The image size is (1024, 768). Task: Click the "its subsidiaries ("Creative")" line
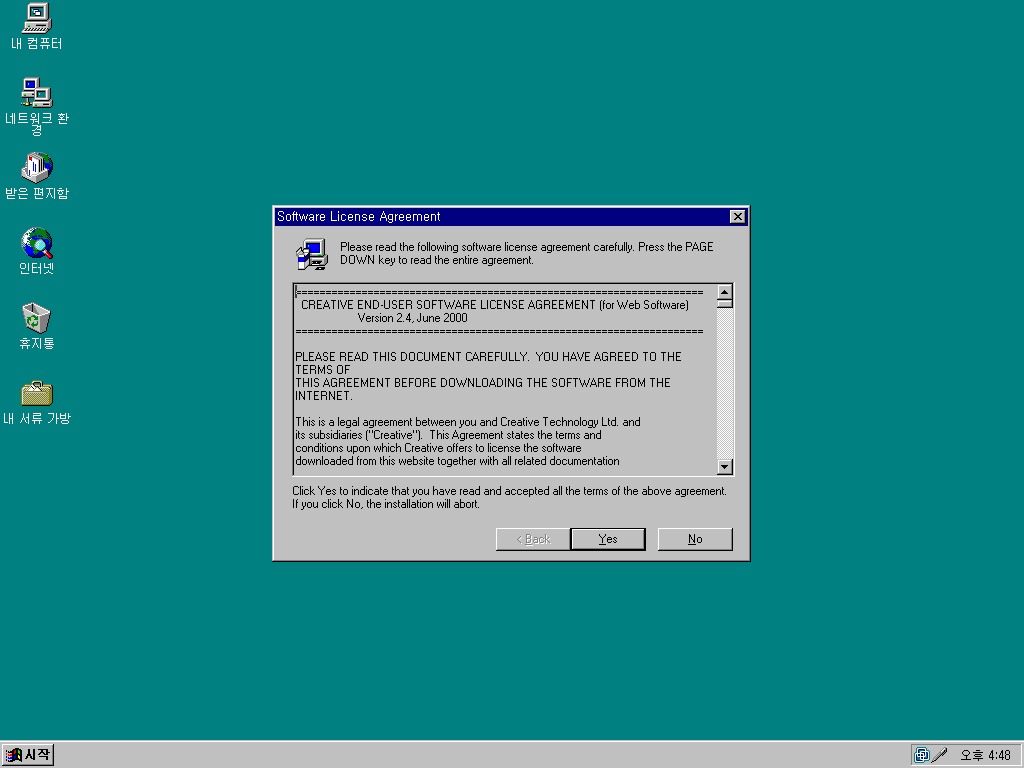pyautogui.click(x=448, y=435)
